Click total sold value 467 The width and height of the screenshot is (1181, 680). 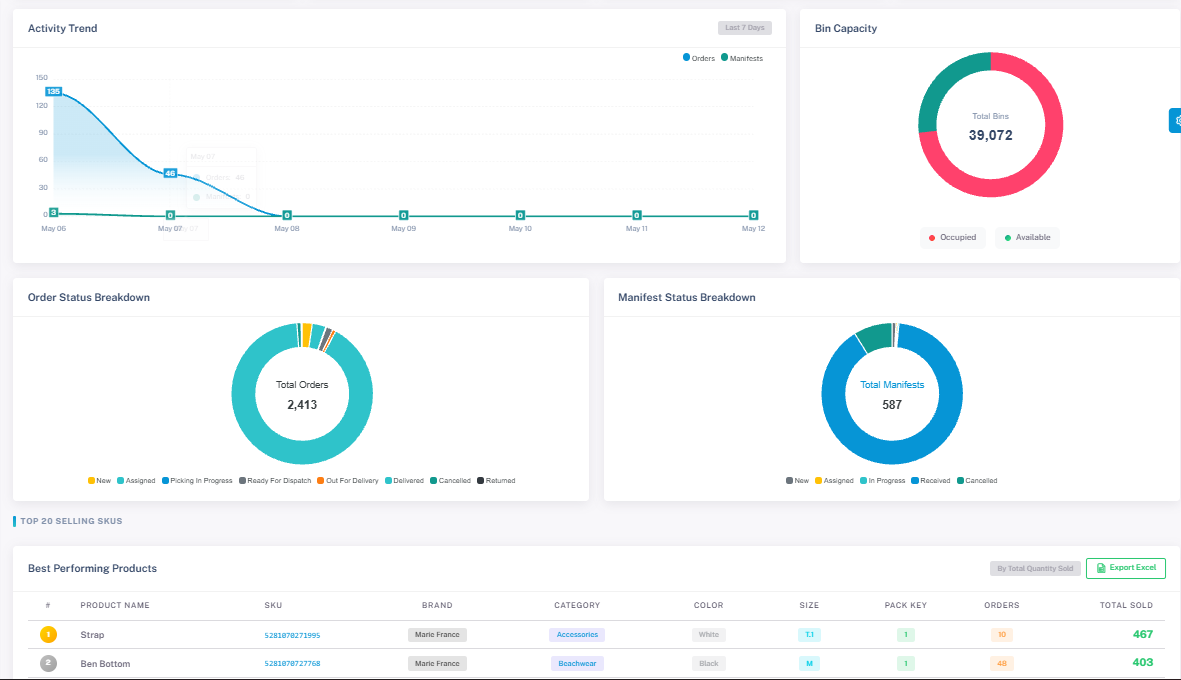tap(1143, 634)
